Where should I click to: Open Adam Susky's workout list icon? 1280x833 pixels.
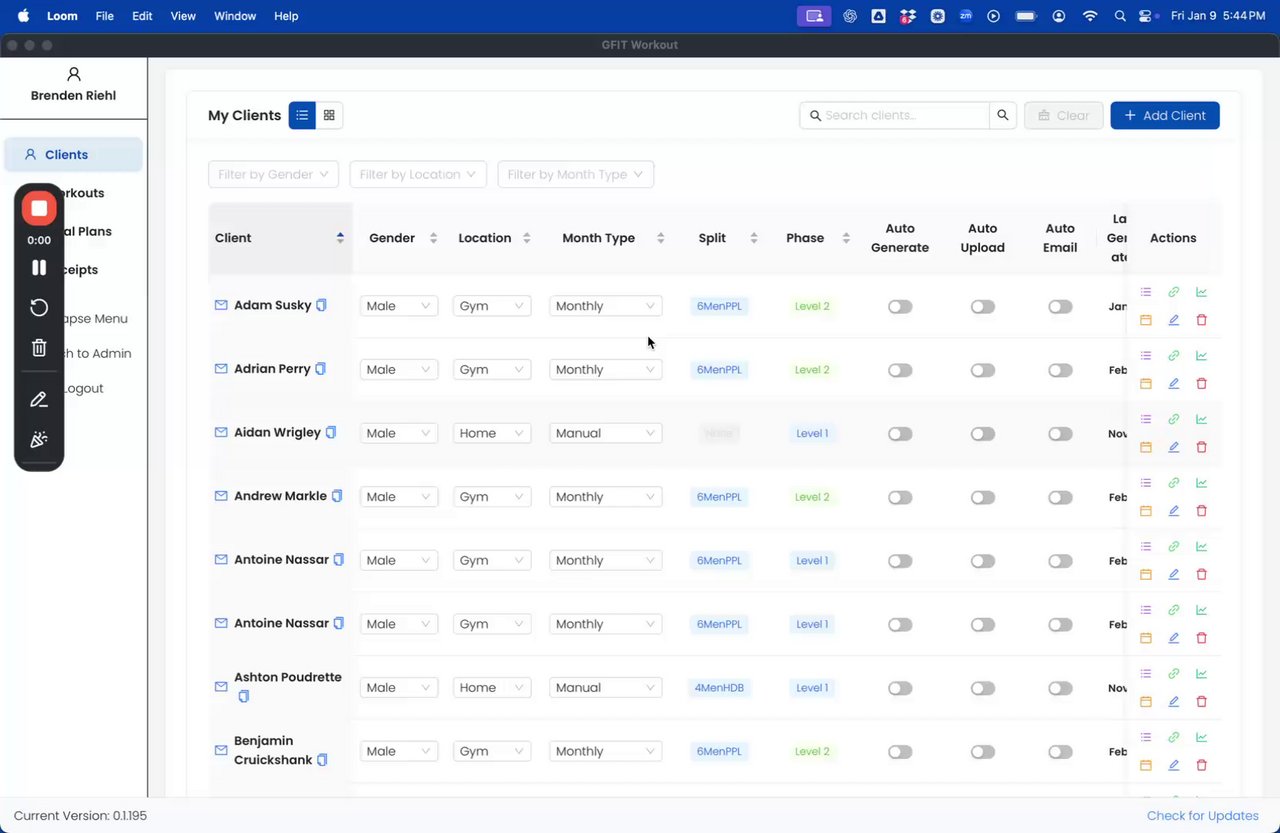point(1146,292)
